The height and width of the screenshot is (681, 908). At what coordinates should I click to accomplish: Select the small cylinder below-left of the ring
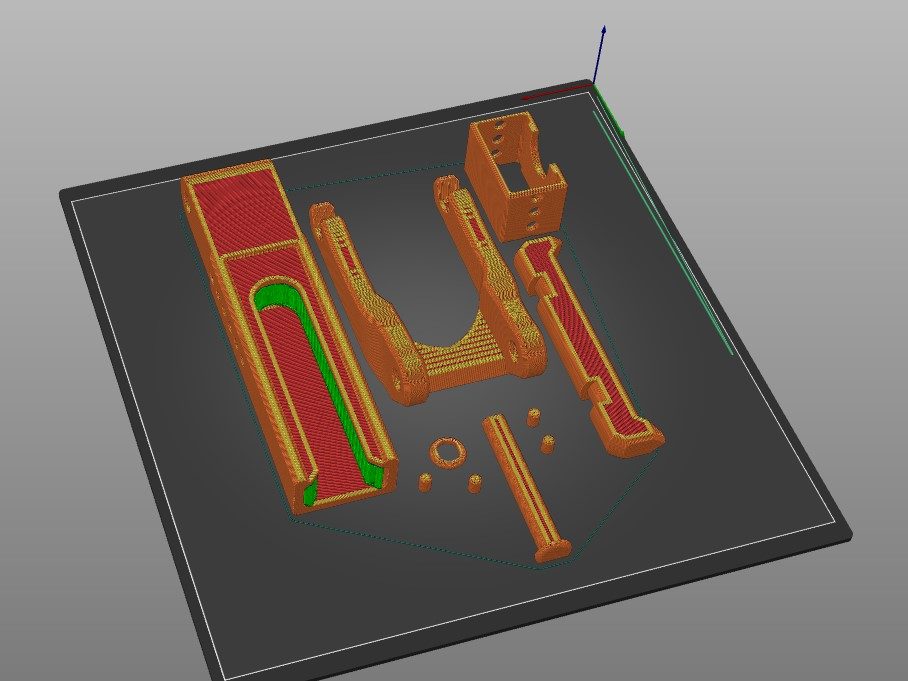click(x=426, y=482)
